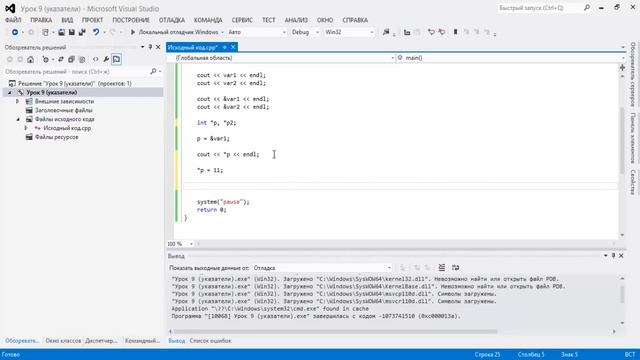The width and height of the screenshot is (640, 360).
Task: Undo the last edit
Action: (x=96, y=32)
